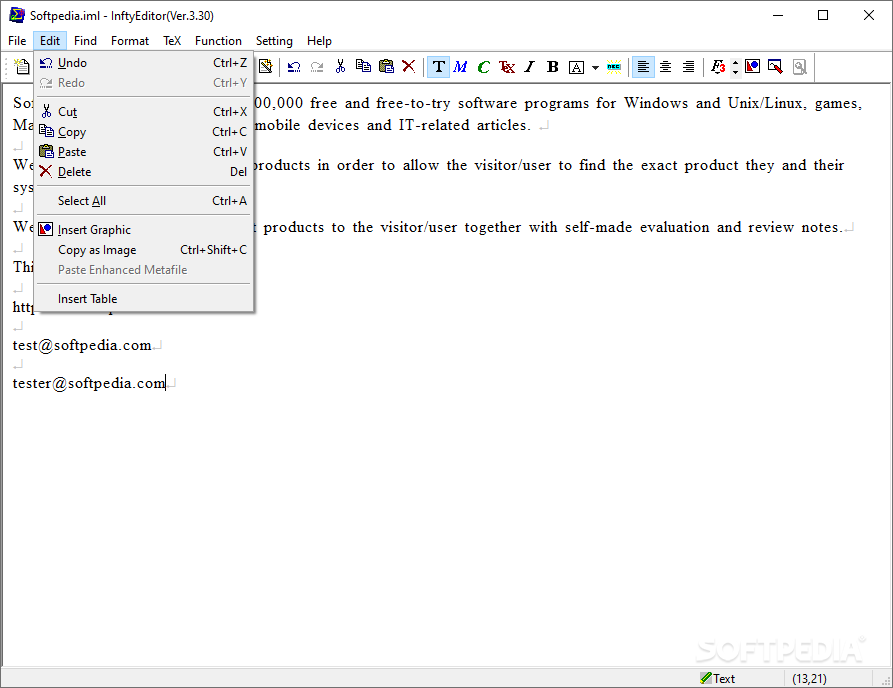893x688 pixels.
Task: Choose Copy from Edit menu
Action: tap(144, 132)
